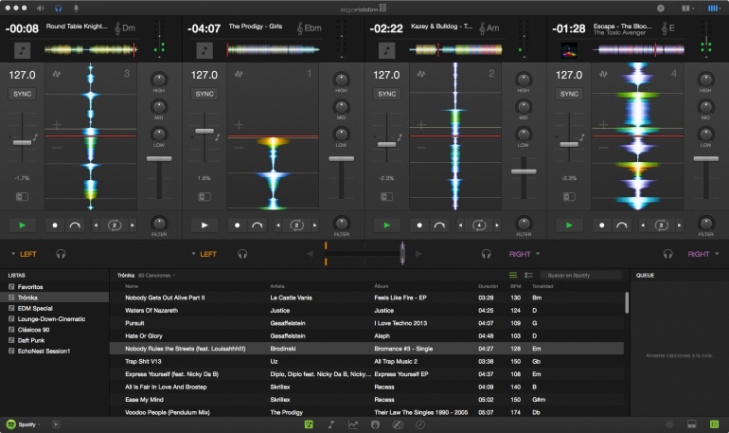Viewport: 729px width, 433px height.
Task: Toggle play on deck 2 (Kazey & Bulldog)
Action: [x=386, y=225]
